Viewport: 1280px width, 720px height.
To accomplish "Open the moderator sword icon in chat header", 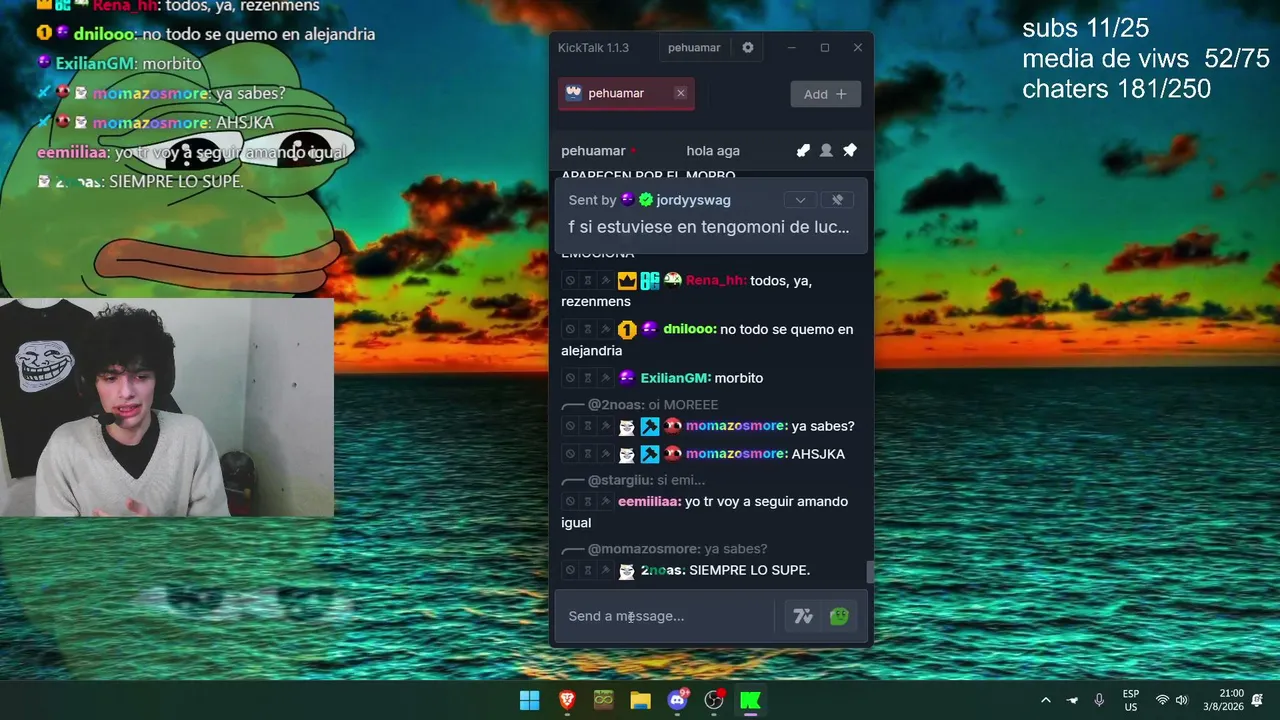I will [803, 150].
